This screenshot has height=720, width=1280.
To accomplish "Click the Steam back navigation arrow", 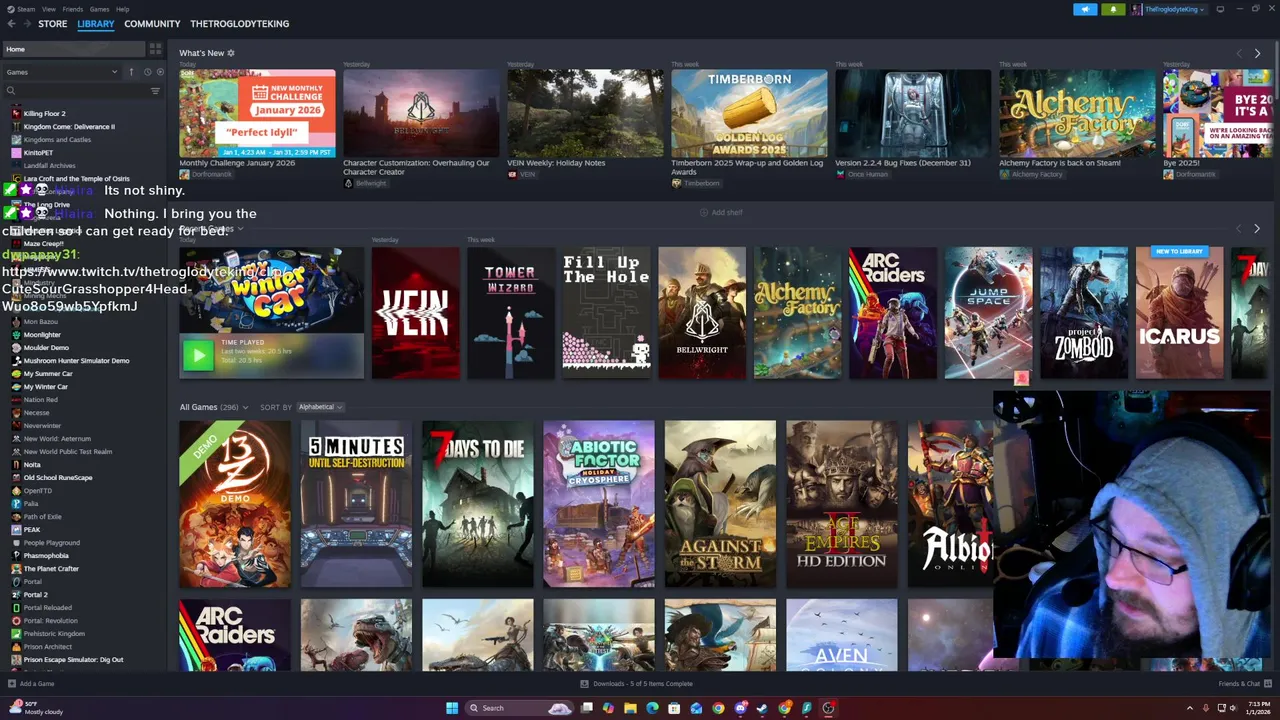I will [12, 24].
